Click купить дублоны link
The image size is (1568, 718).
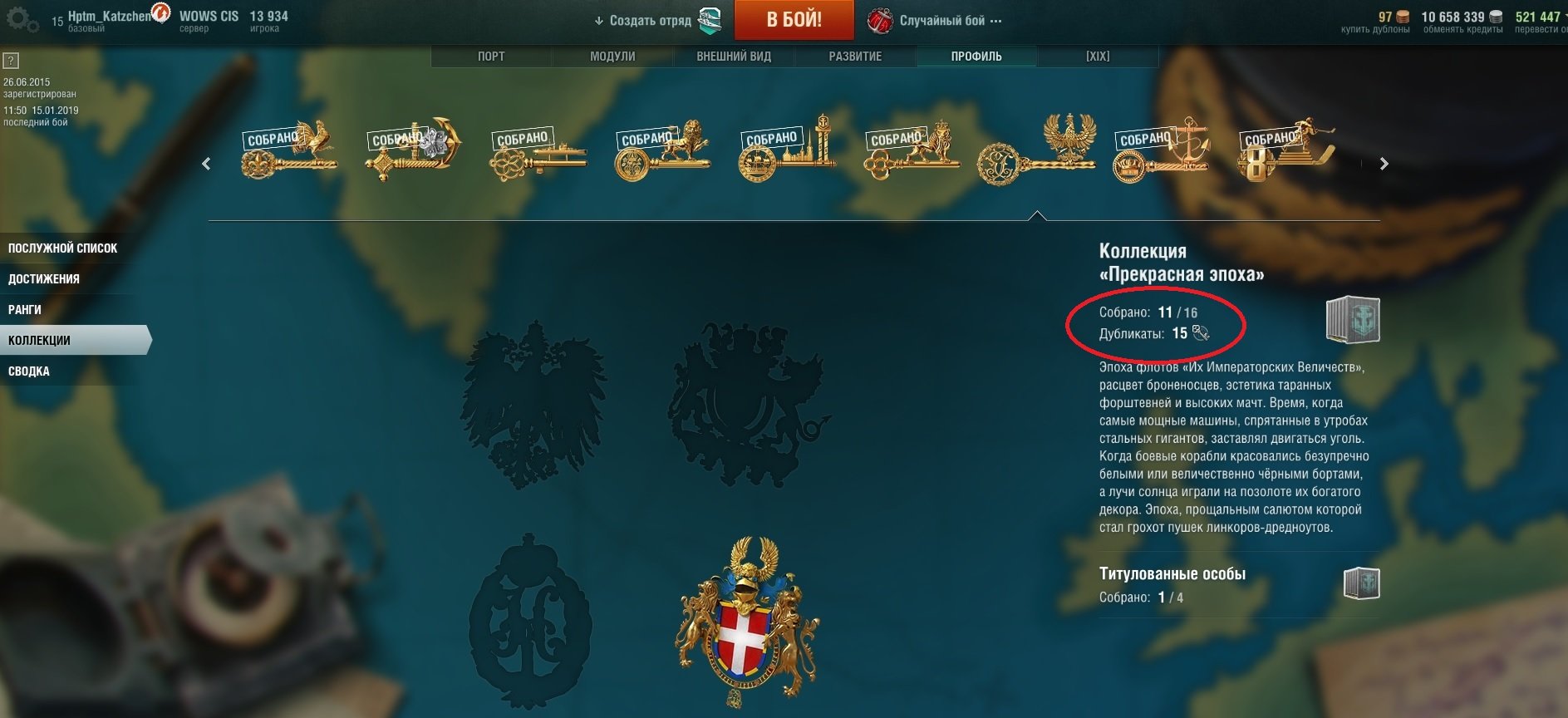click(x=1375, y=29)
